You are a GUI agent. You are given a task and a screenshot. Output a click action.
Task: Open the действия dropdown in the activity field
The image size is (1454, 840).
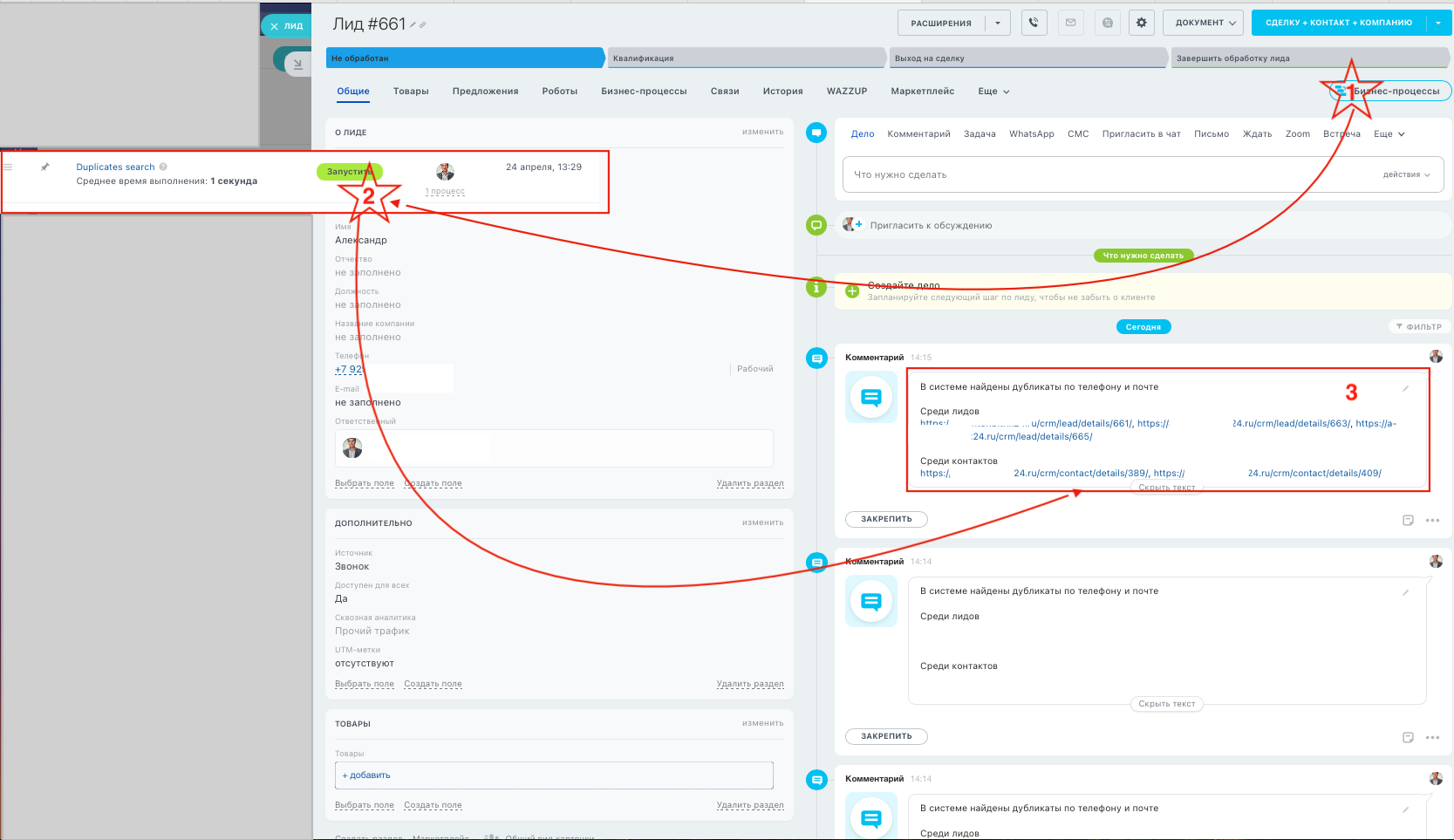[x=1406, y=174]
